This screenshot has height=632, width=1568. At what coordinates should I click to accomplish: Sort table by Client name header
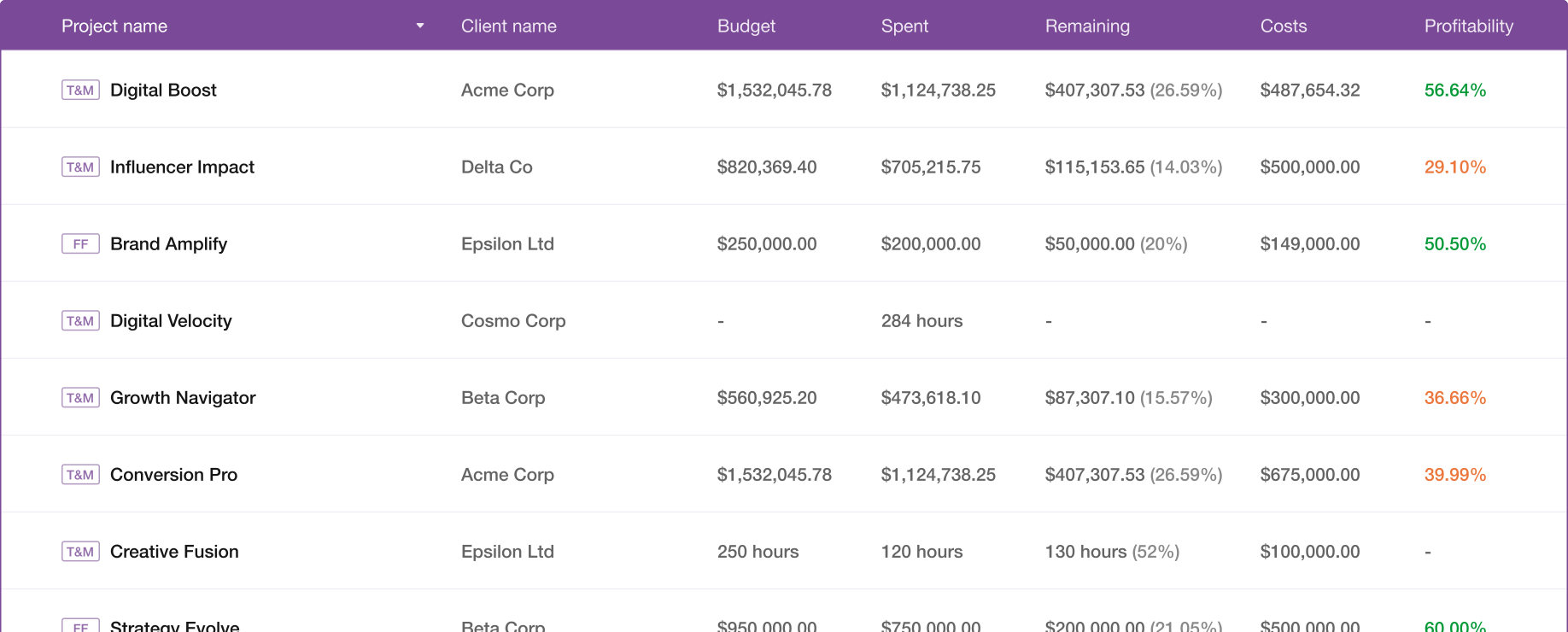coord(508,26)
